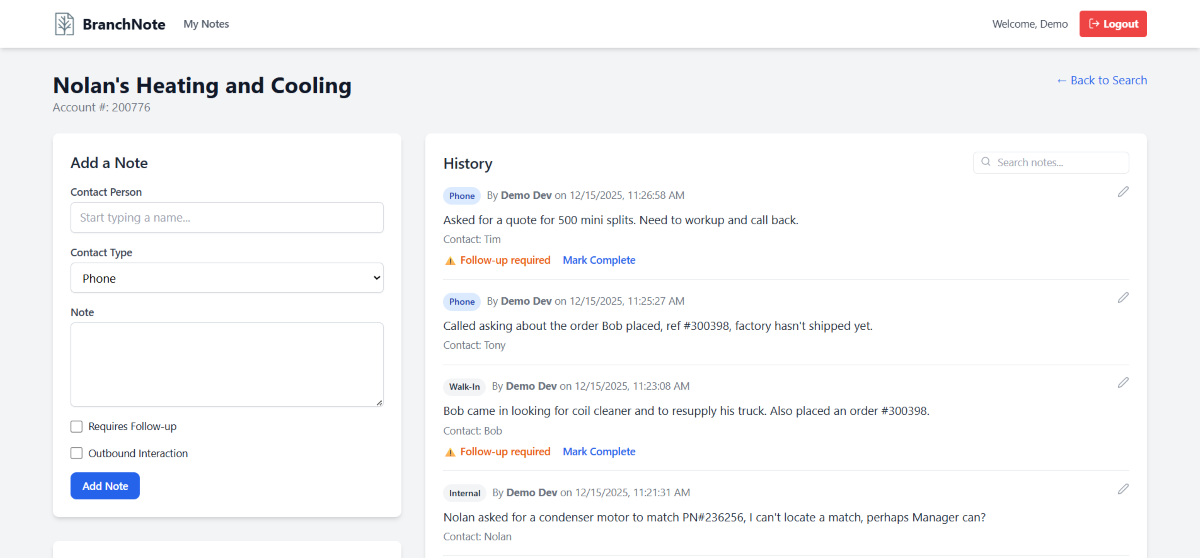Viewport: 1200px width, 558px height.
Task: Click warning icon on Bob's follow-up
Action: (450, 452)
